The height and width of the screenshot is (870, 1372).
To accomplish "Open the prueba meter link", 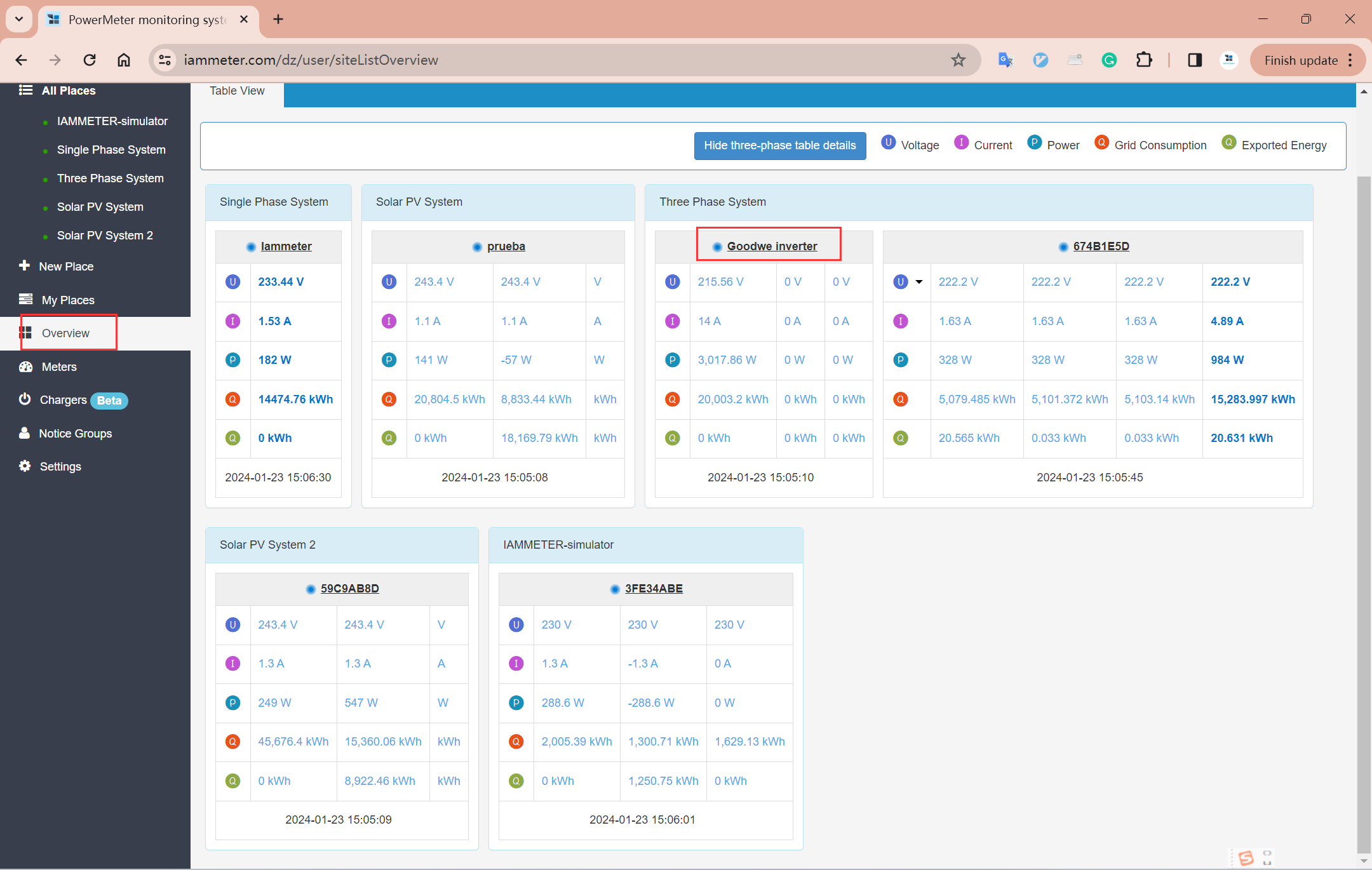I will pyautogui.click(x=506, y=246).
